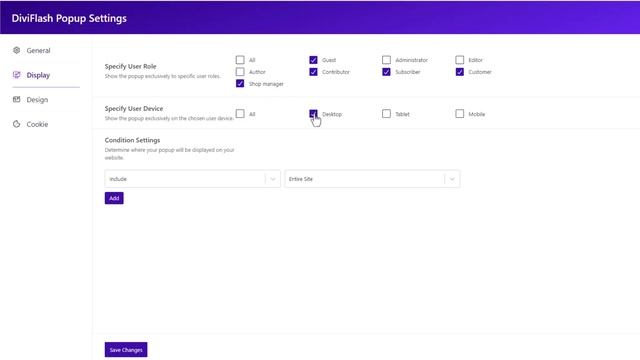The height and width of the screenshot is (360, 640).
Task: Click the Specify User Device heading
Action: (x=133, y=109)
